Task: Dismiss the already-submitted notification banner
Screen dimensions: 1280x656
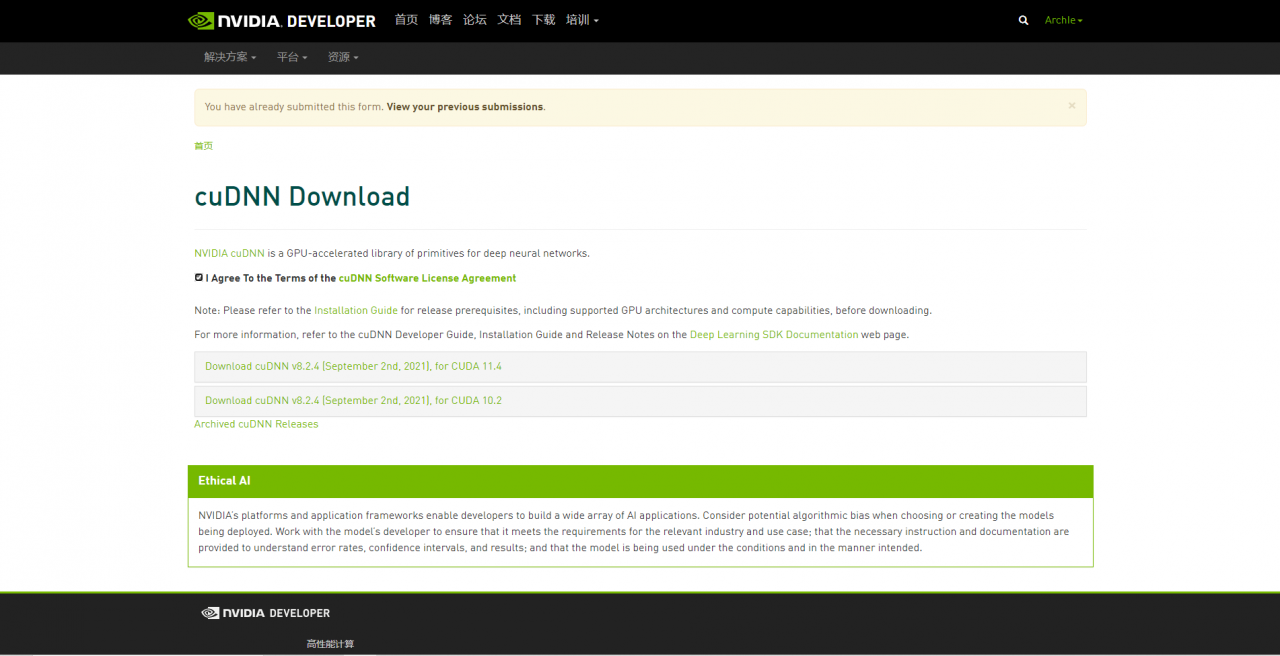Action: (1071, 105)
